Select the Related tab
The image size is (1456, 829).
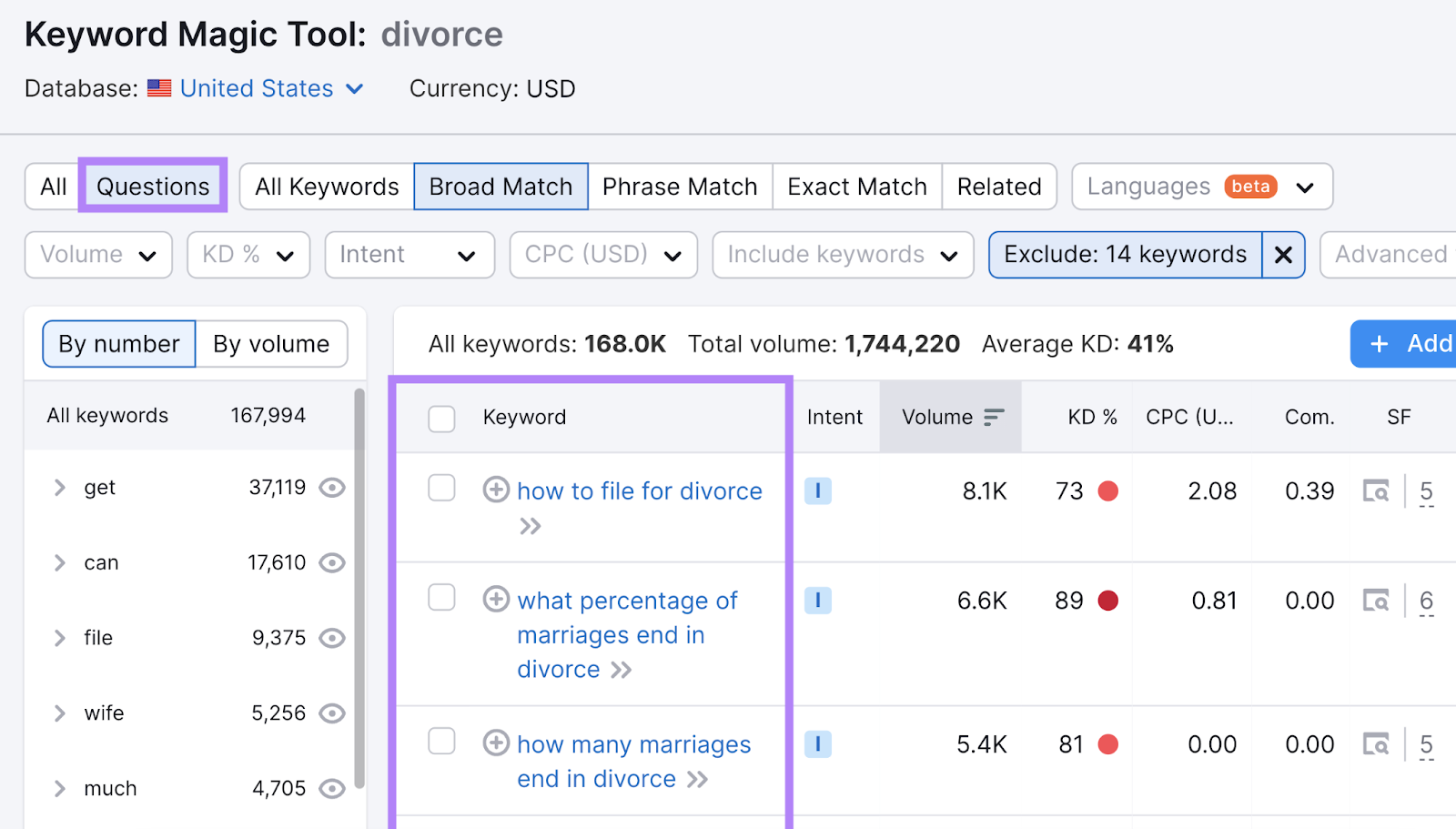pos(999,187)
